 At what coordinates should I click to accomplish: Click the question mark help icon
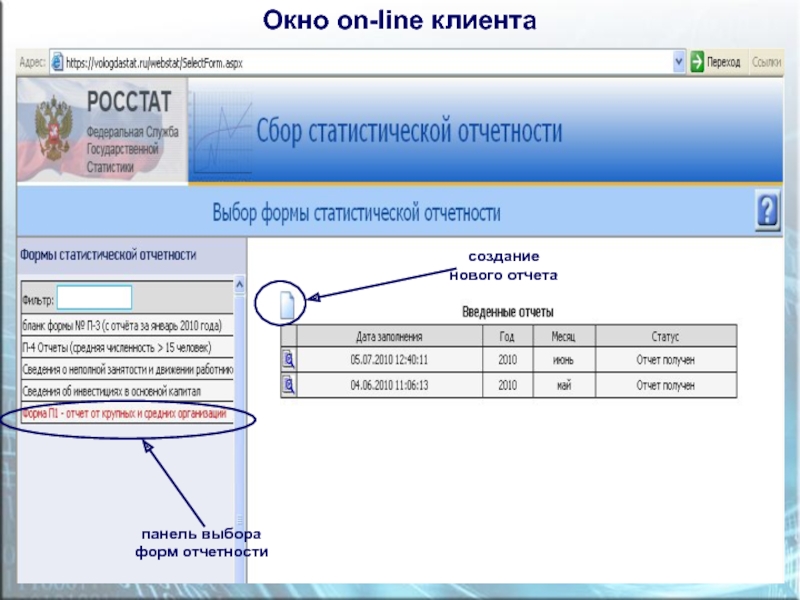[x=767, y=212]
